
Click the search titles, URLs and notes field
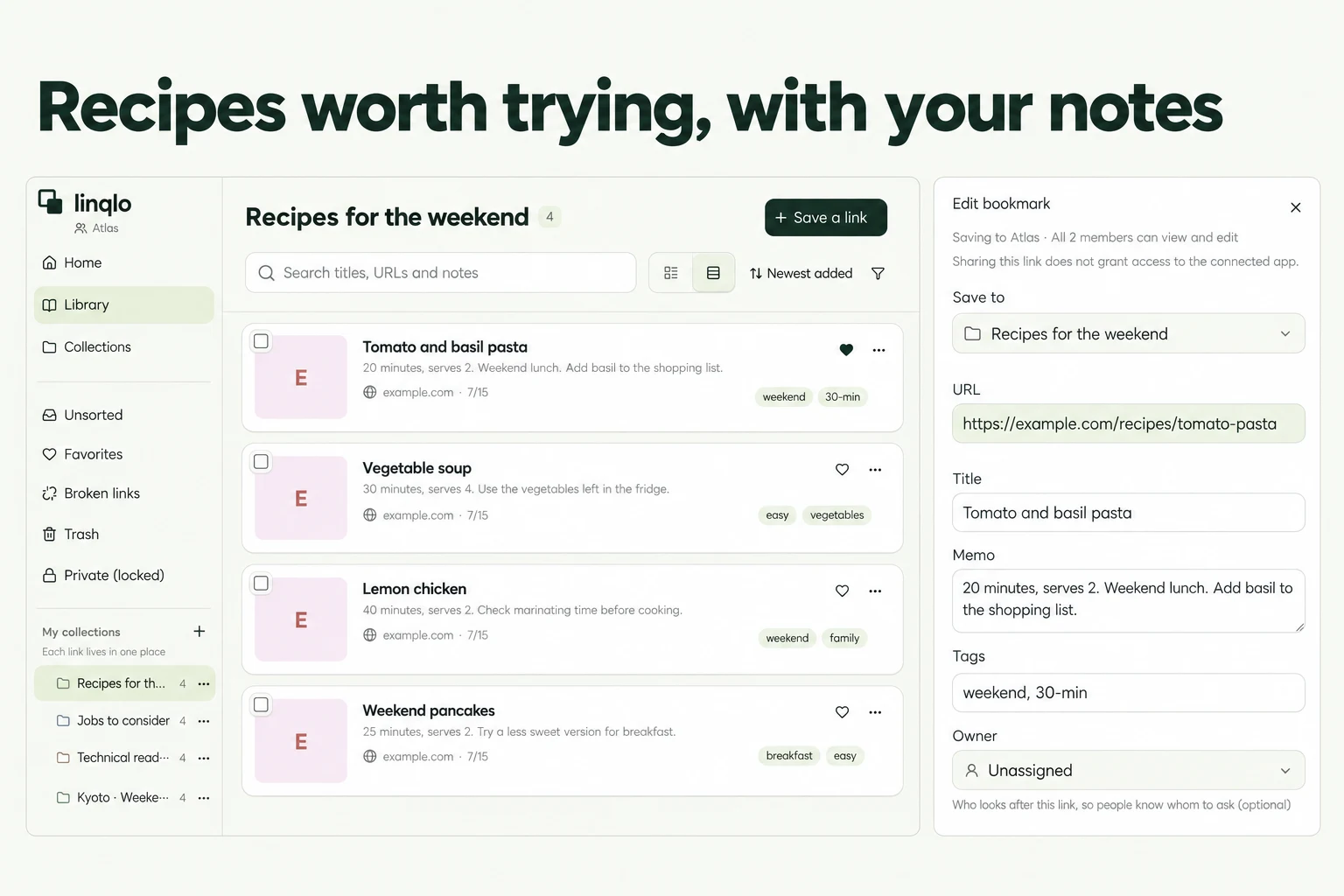pos(441,273)
